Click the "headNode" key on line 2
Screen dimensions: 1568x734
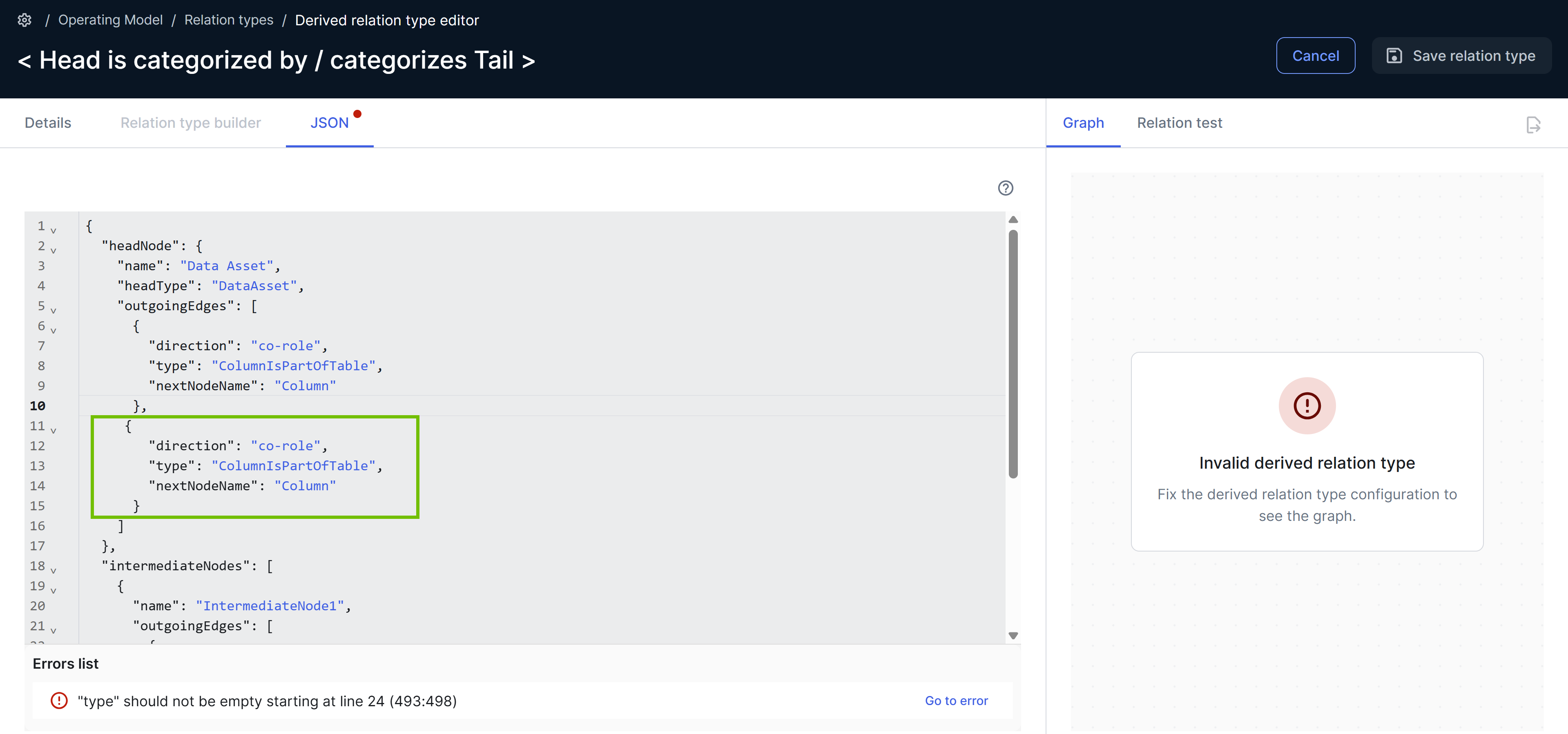coord(140,246)
